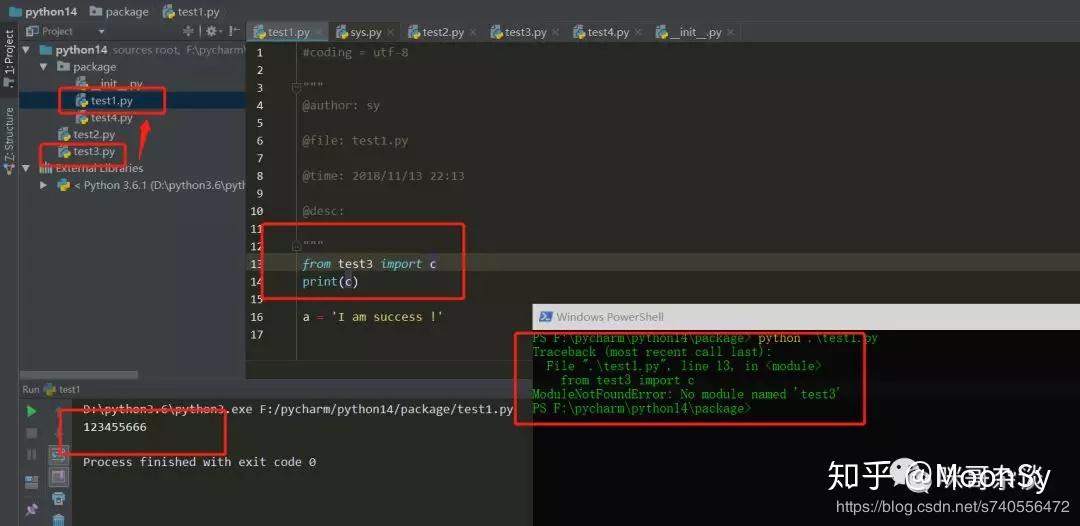Close the test4.py editor tab
The width and height of the screenshot is (1080, 526).
pyautogui.click(x=638, y=32)
